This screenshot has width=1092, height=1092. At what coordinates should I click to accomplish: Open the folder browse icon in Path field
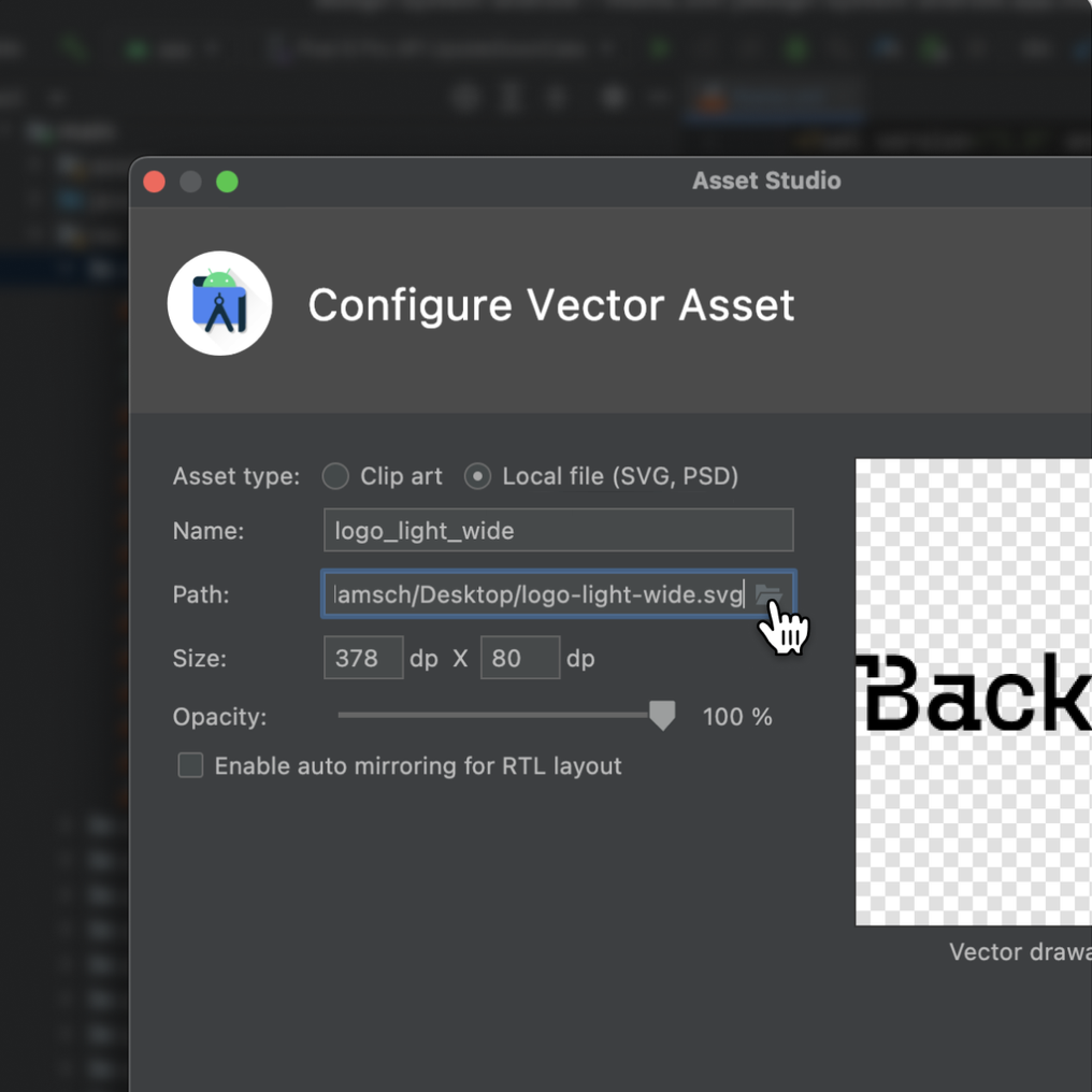click(768, 594)
